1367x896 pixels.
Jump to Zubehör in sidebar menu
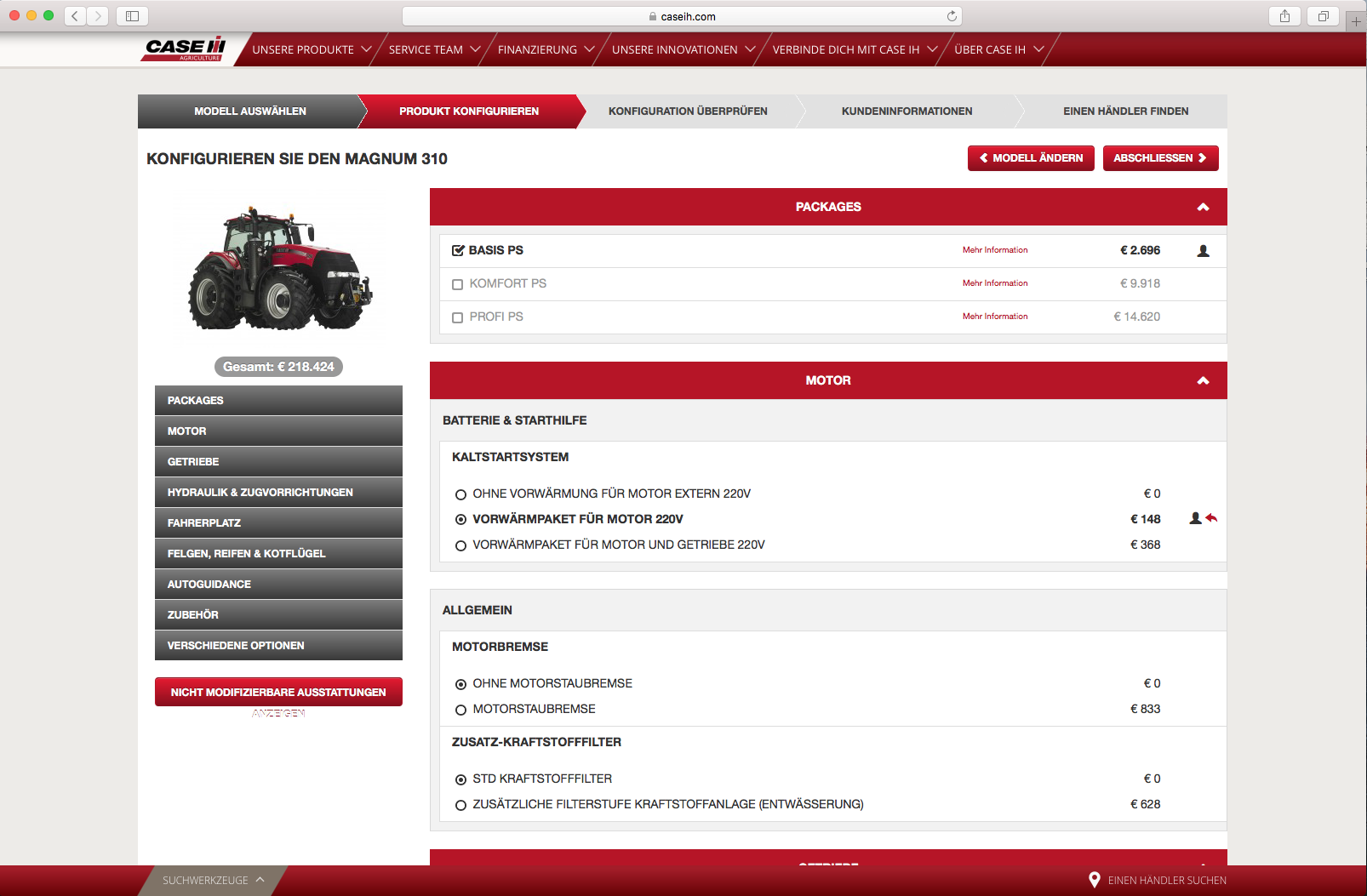[278, 614]
